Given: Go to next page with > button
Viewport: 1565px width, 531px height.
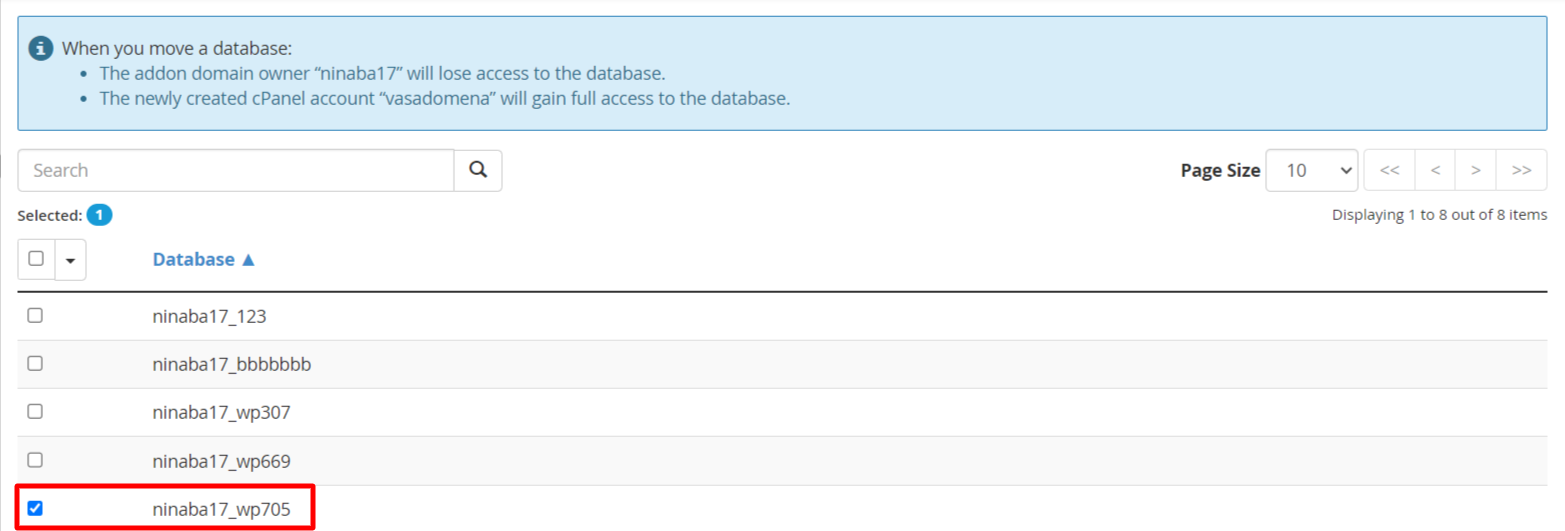Looking at the screenshot, I should click(1476, 170).
